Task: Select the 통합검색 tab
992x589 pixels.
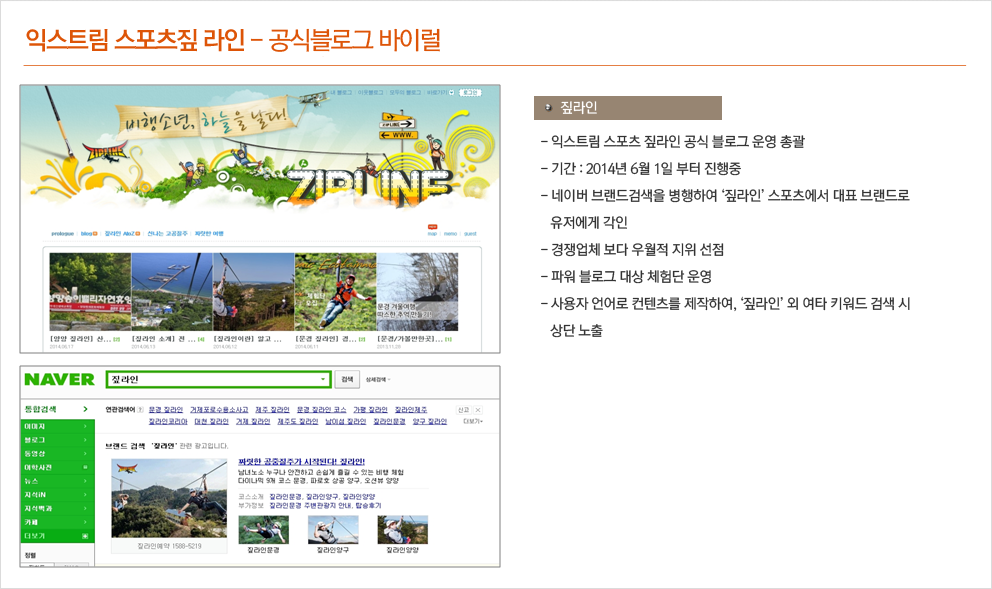Action: (x=56, y=409)
